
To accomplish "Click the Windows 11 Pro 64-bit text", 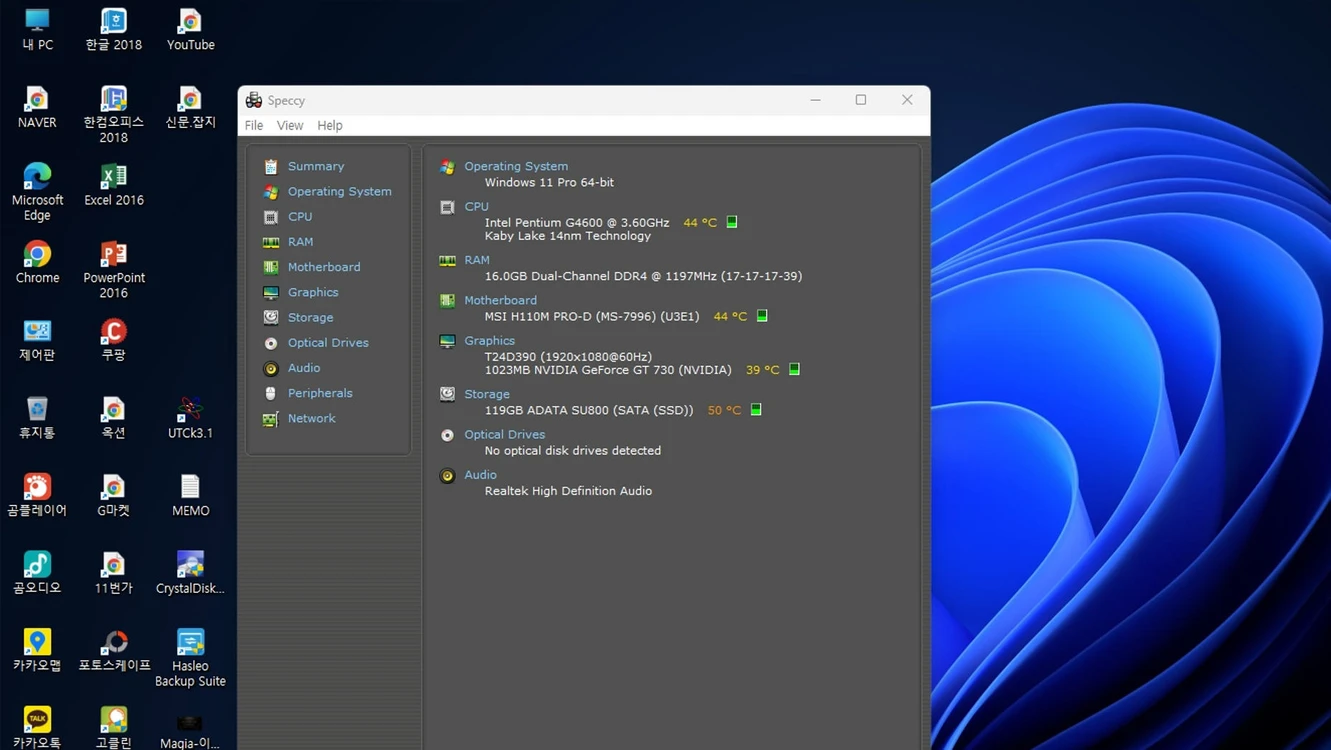I will click(549, 182).
